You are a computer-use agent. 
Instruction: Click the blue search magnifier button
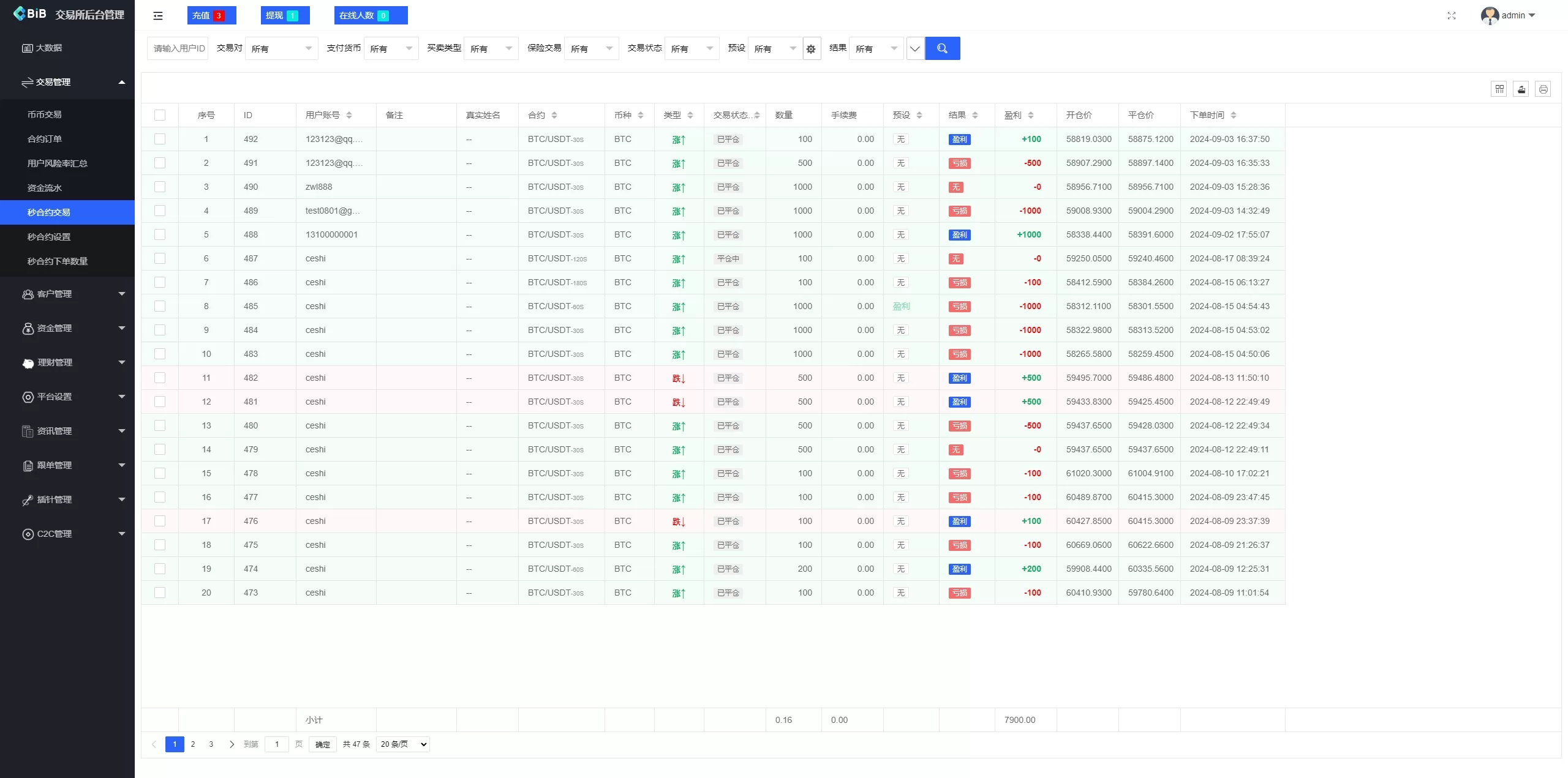(942, 48)
